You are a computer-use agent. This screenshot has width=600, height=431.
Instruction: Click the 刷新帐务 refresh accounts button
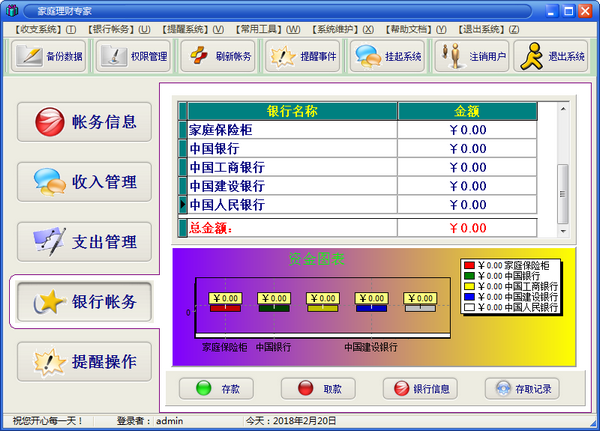point(218,57)
